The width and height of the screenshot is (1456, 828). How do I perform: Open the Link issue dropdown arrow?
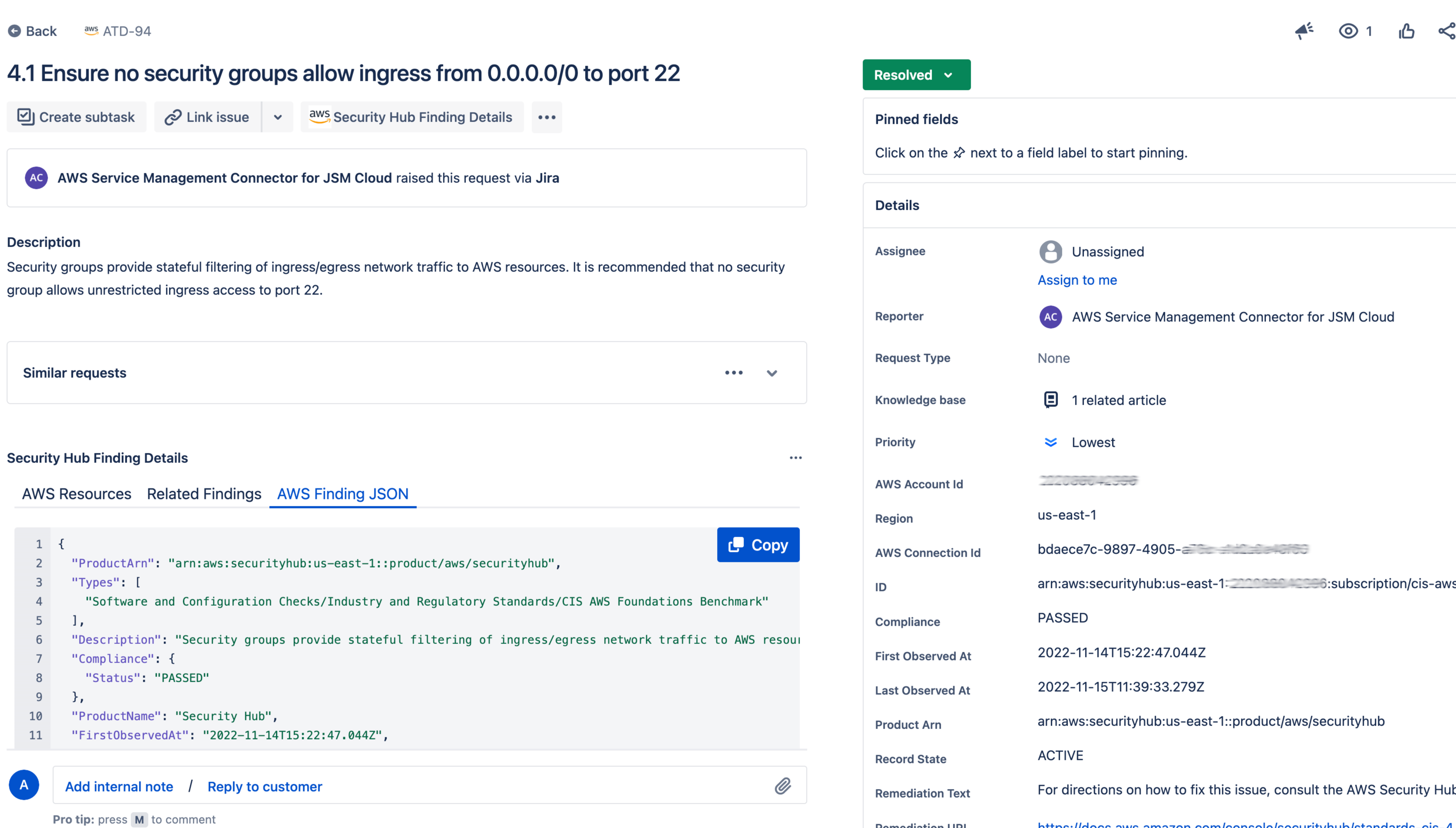[278, 117]
